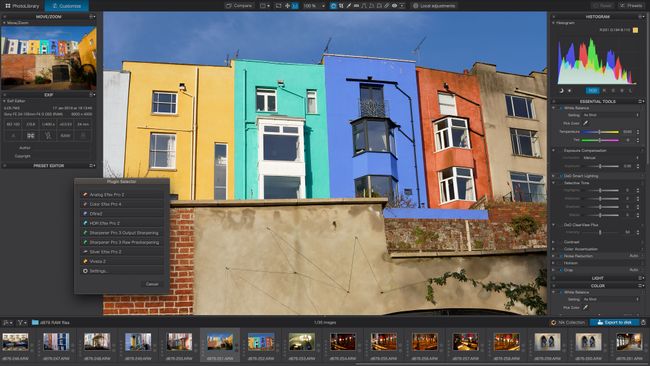Launch Color Efex Pro 4 plugin
The height and width of the screenshot is (366, 650).
pyautogui.click(x=121, y=204)
